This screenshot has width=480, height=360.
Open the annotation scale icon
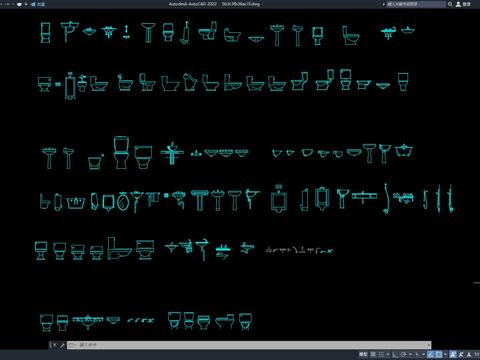click(x=469, y=354)
